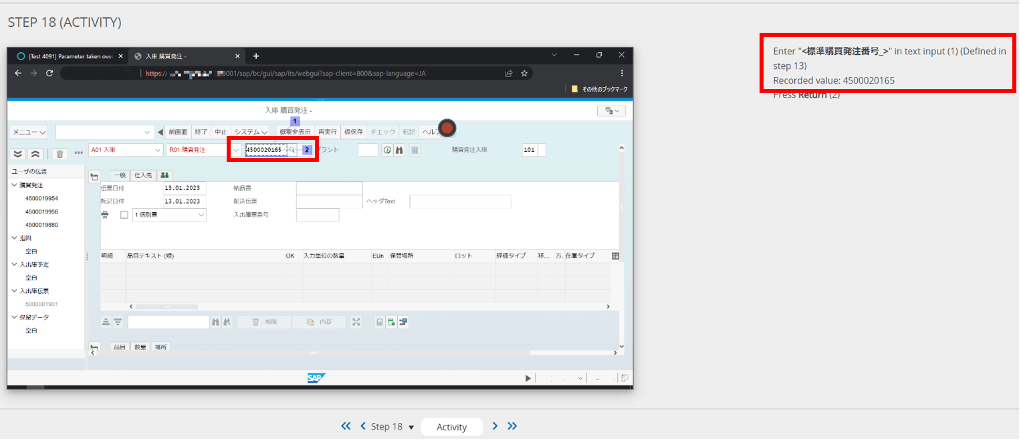Click the binoculars icon in the header row
This screenshot has width=1020, height=440.
(400, 150)
